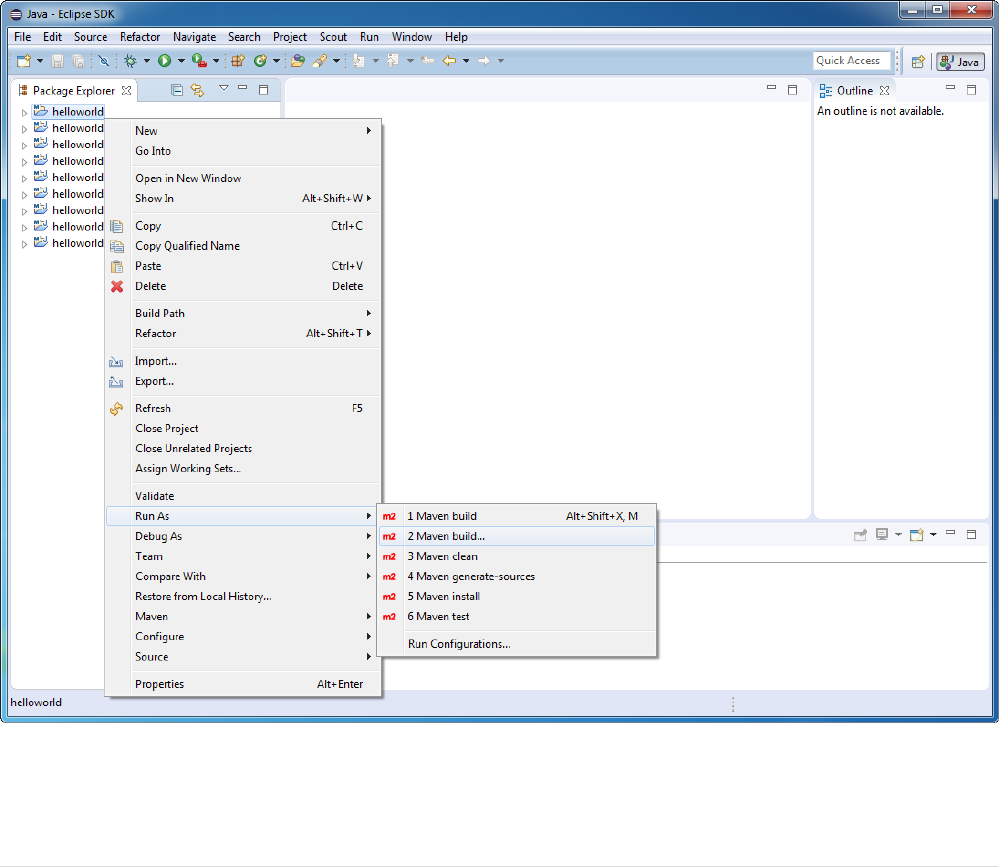
Task: Maximize the Package Explorer view
Action: (264, 90)
